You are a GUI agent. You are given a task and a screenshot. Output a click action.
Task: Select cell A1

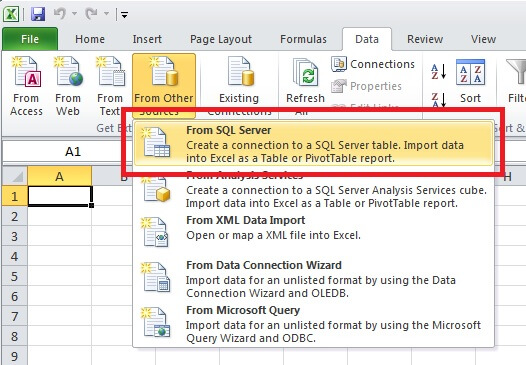click(59, 196)
